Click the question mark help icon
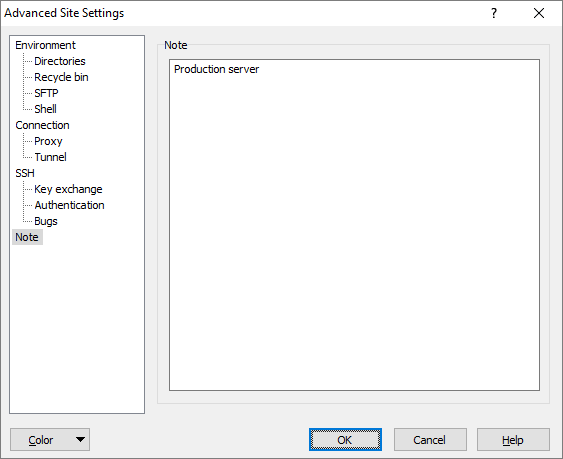This screenshot has width=563, height=459. [x=494, y=13]
